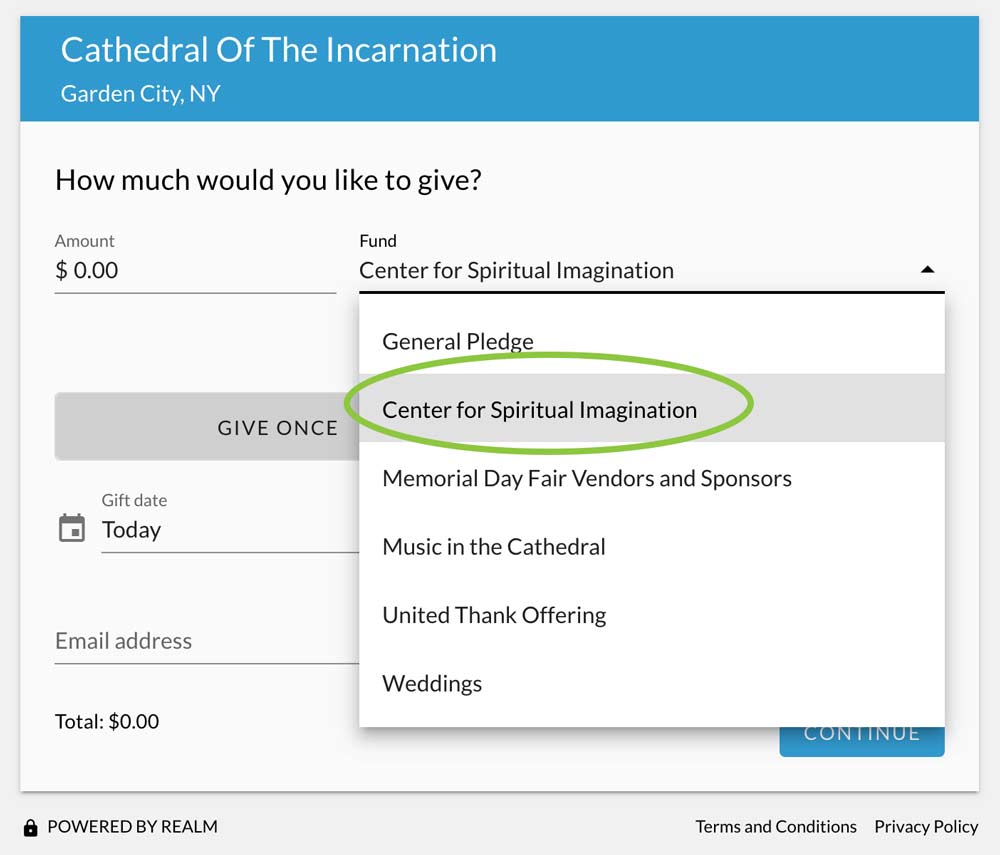Open the Fund selection field

tap(651, 270)
